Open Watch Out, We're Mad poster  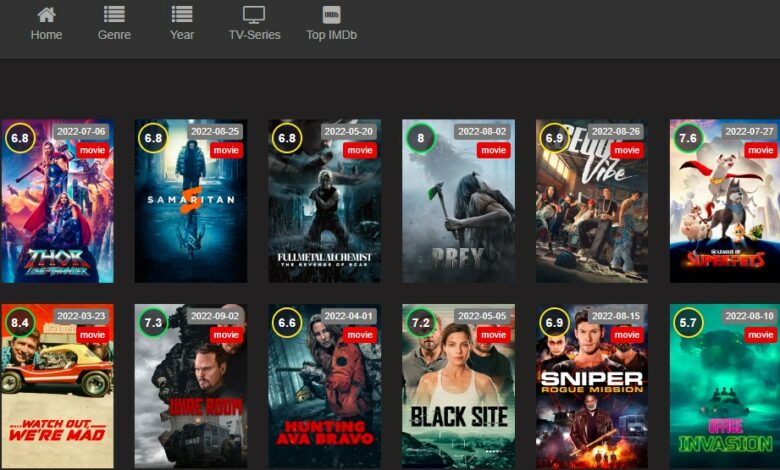57,386
